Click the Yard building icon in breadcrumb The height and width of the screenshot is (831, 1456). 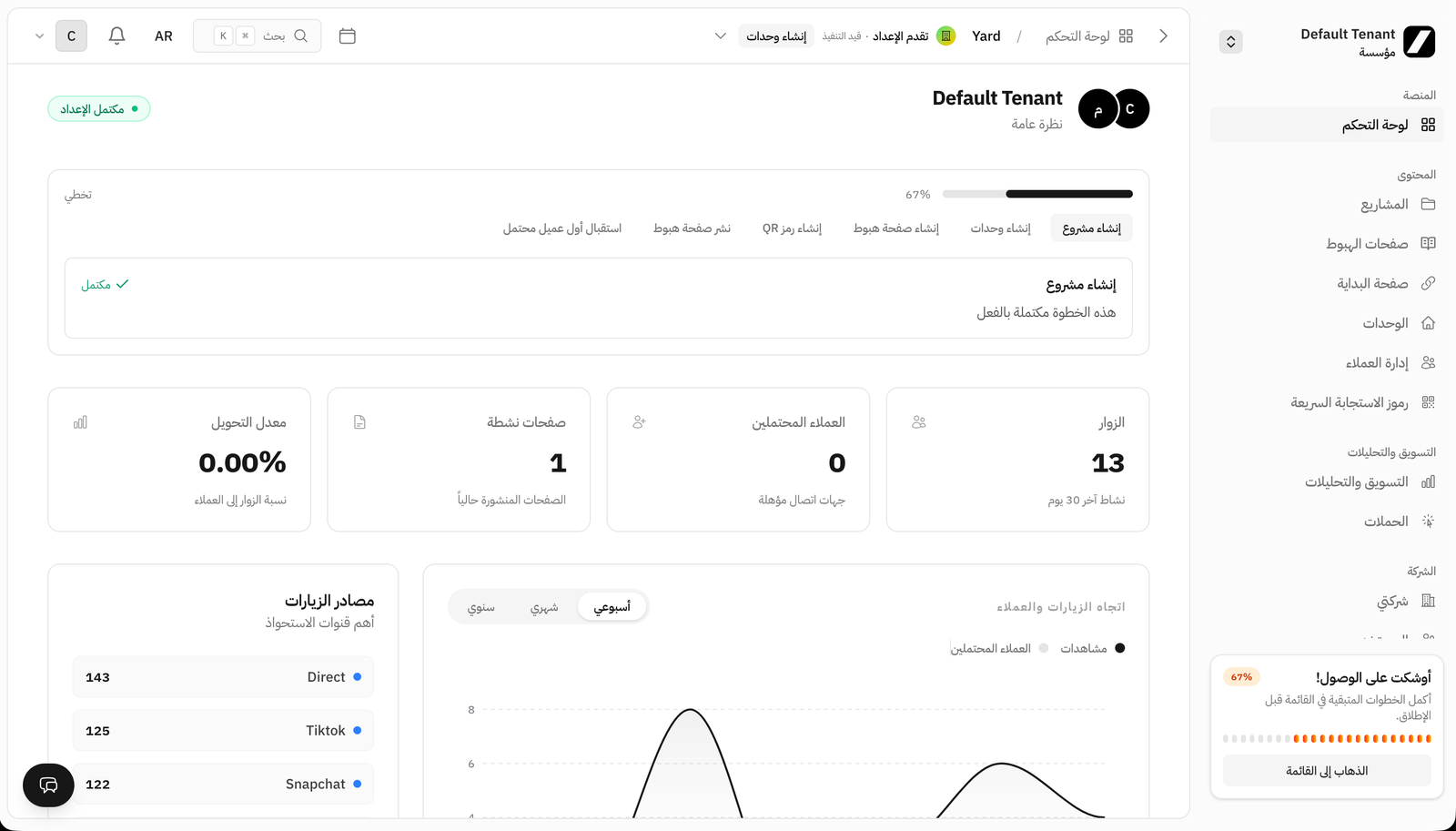click(x=946, y=36)
